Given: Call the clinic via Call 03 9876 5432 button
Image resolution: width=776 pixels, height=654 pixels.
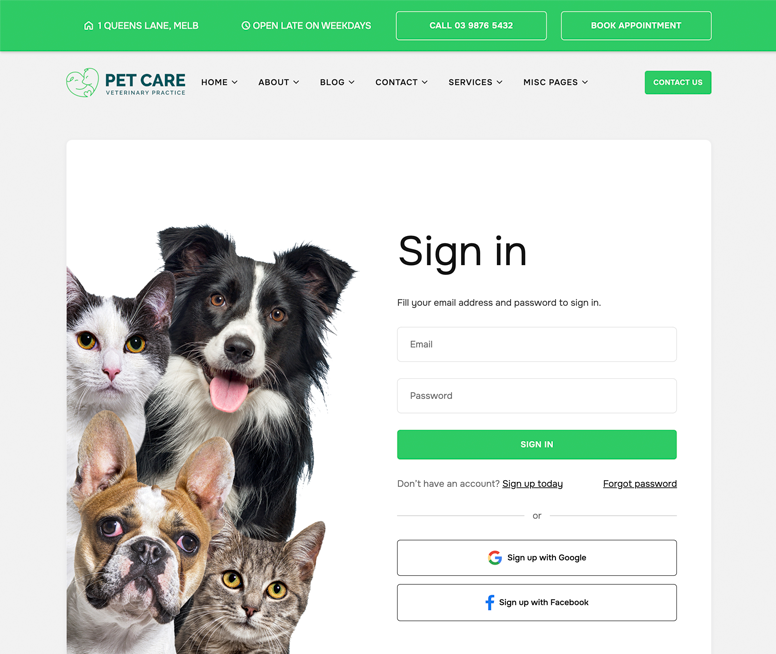Looking at the screenshot, I should [x=471, y=26].
